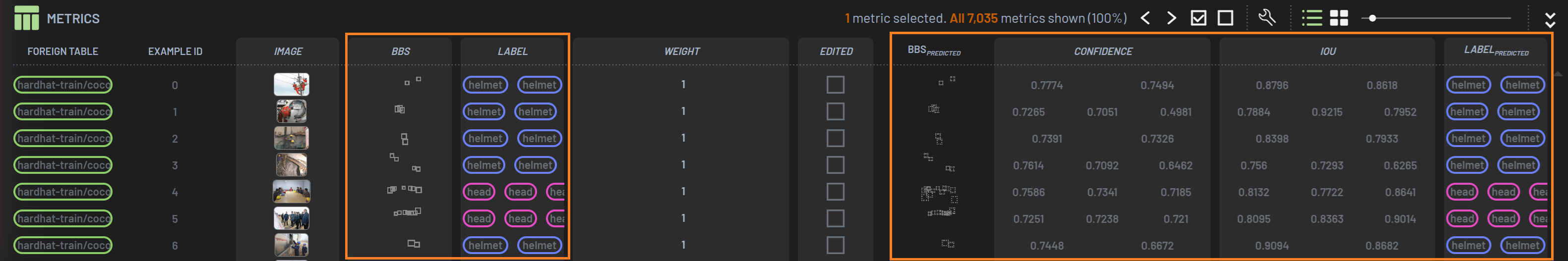Click the METRICS table icon
This screenshot has height=261, width=1568.
[26, 18]
